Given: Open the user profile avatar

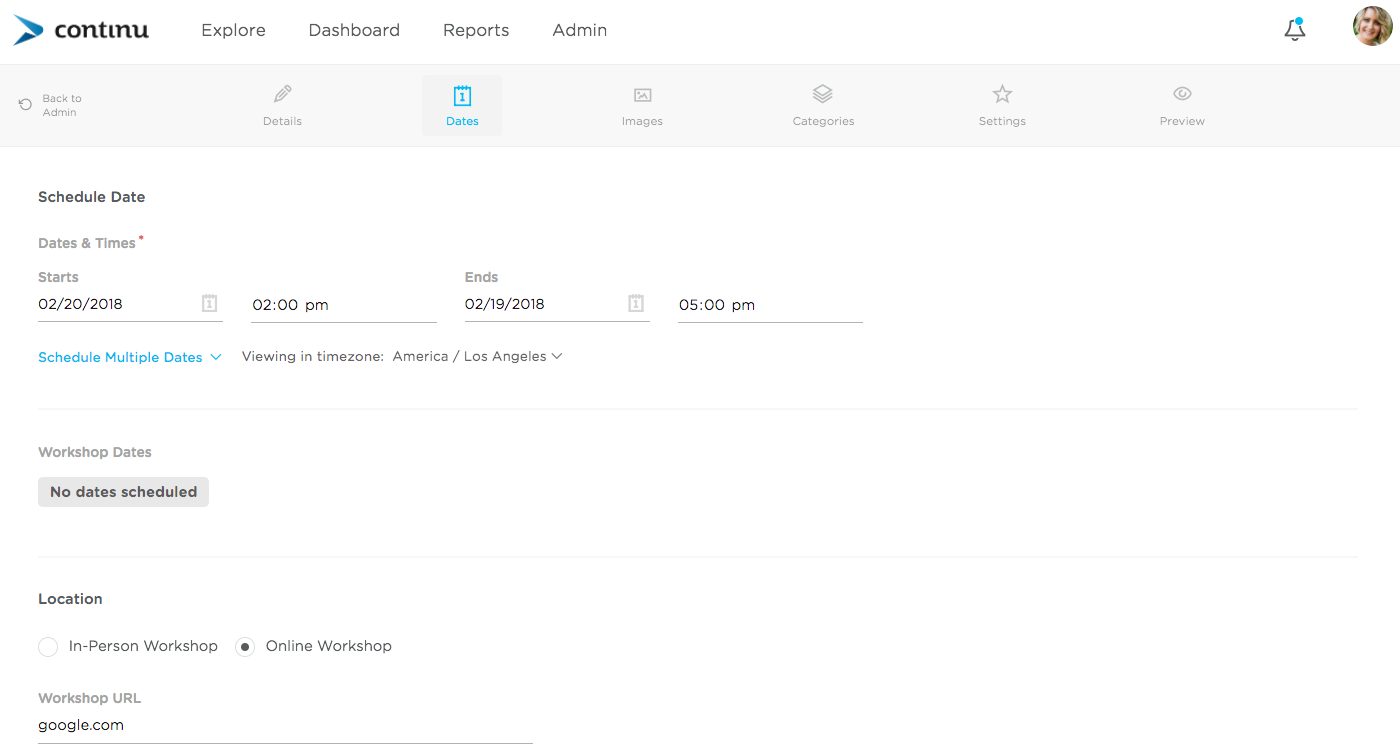Looking at the screenshot, I should pos(1372,26).
